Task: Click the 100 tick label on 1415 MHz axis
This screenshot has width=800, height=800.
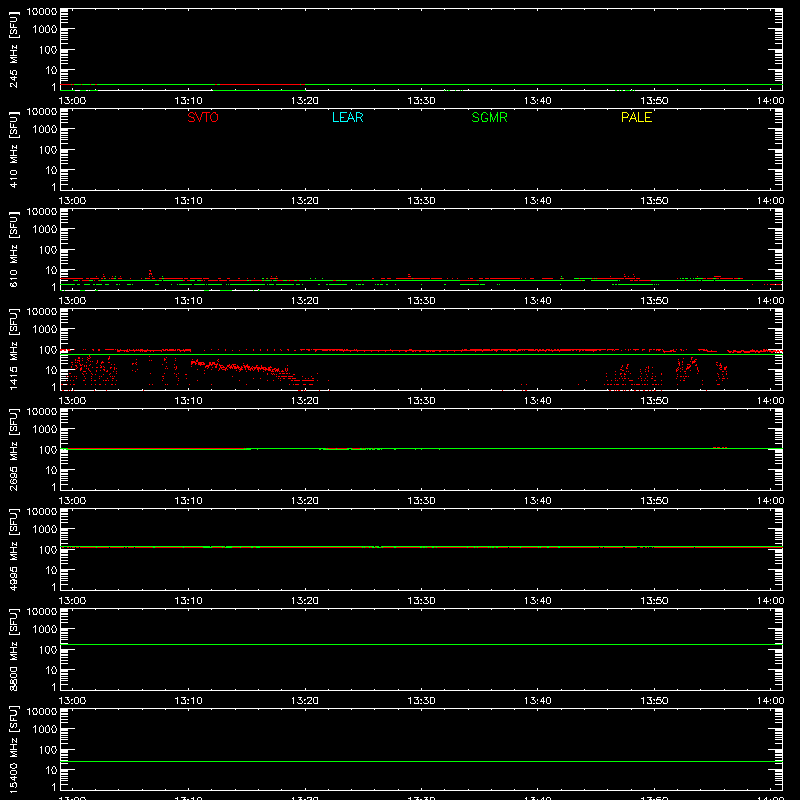Action: [48, 350]
